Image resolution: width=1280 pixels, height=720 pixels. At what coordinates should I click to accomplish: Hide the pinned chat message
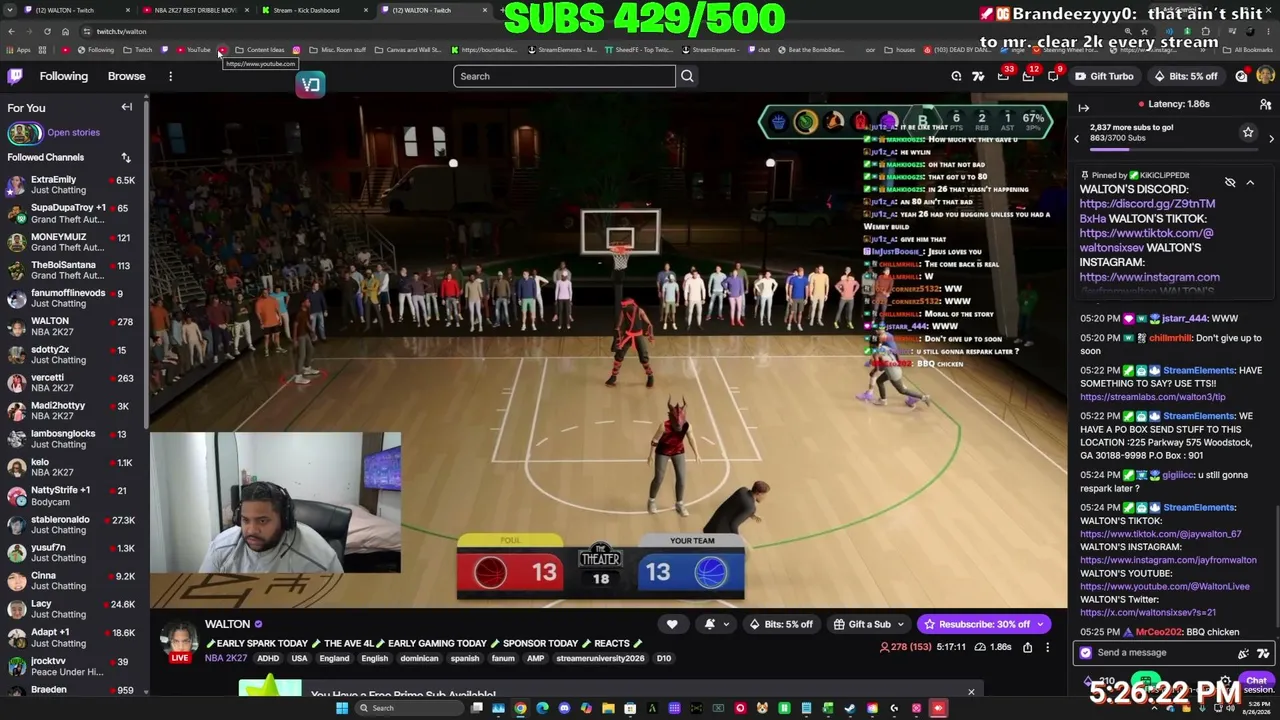click(x=1230, y=182)
